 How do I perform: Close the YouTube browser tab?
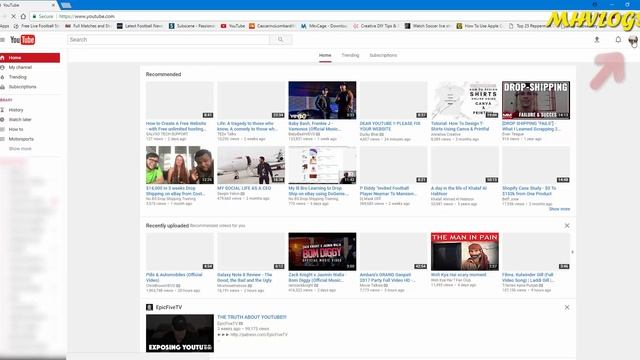[x=53, y=5]
